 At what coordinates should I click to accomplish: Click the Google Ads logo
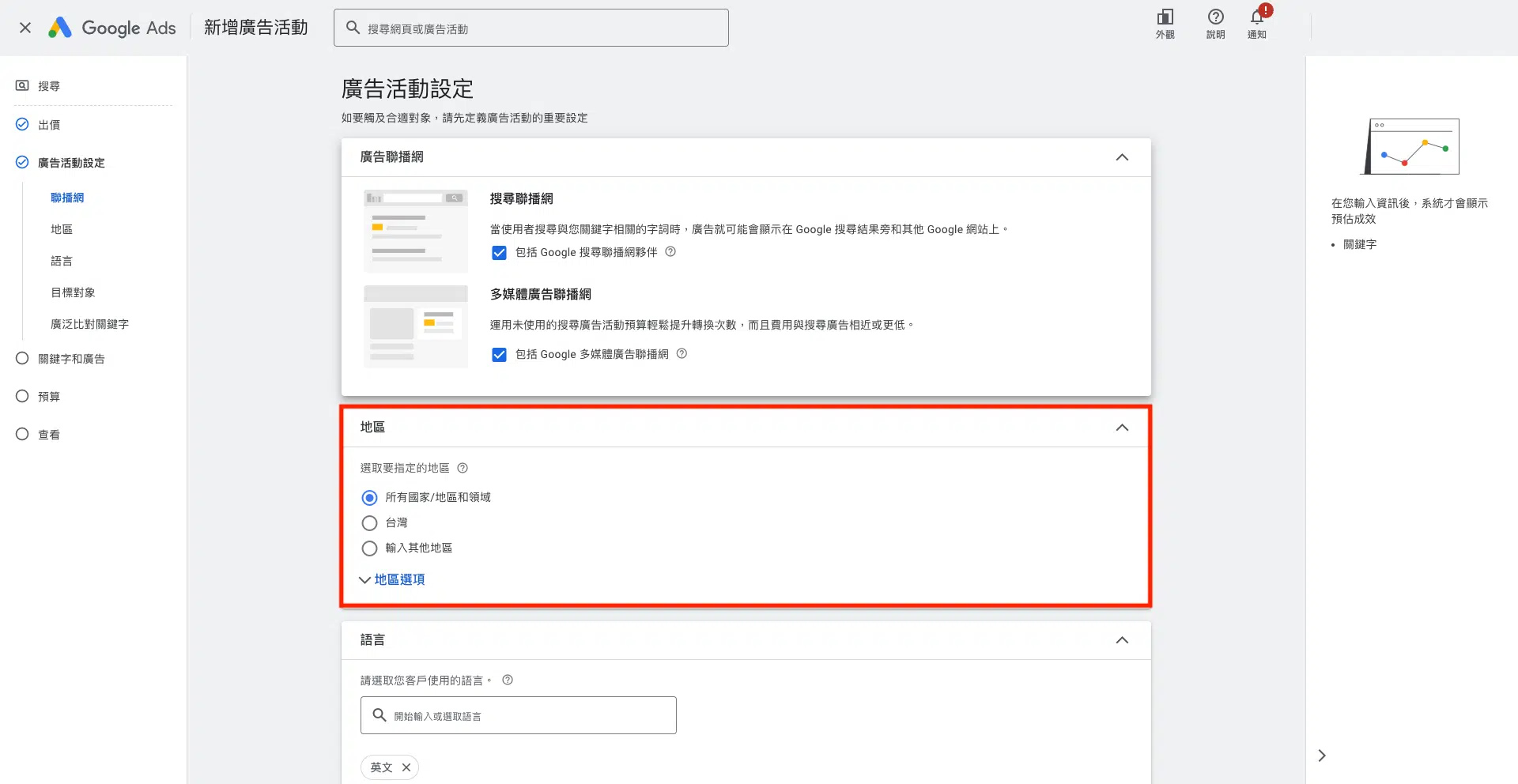coord(112,28)
